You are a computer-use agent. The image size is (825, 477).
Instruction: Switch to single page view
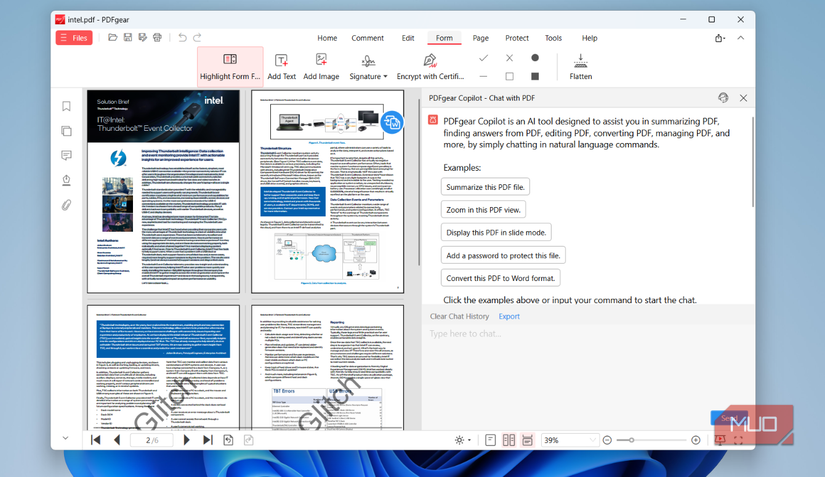point(490,440)
